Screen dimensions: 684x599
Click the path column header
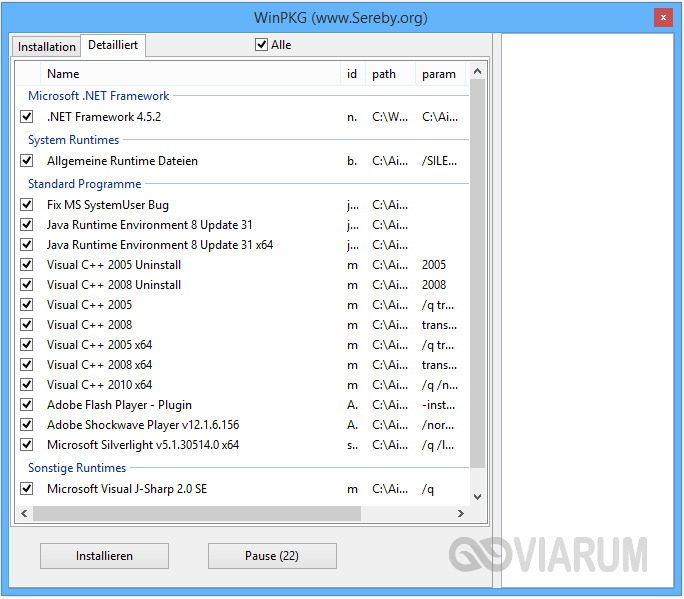pos(390,74)
